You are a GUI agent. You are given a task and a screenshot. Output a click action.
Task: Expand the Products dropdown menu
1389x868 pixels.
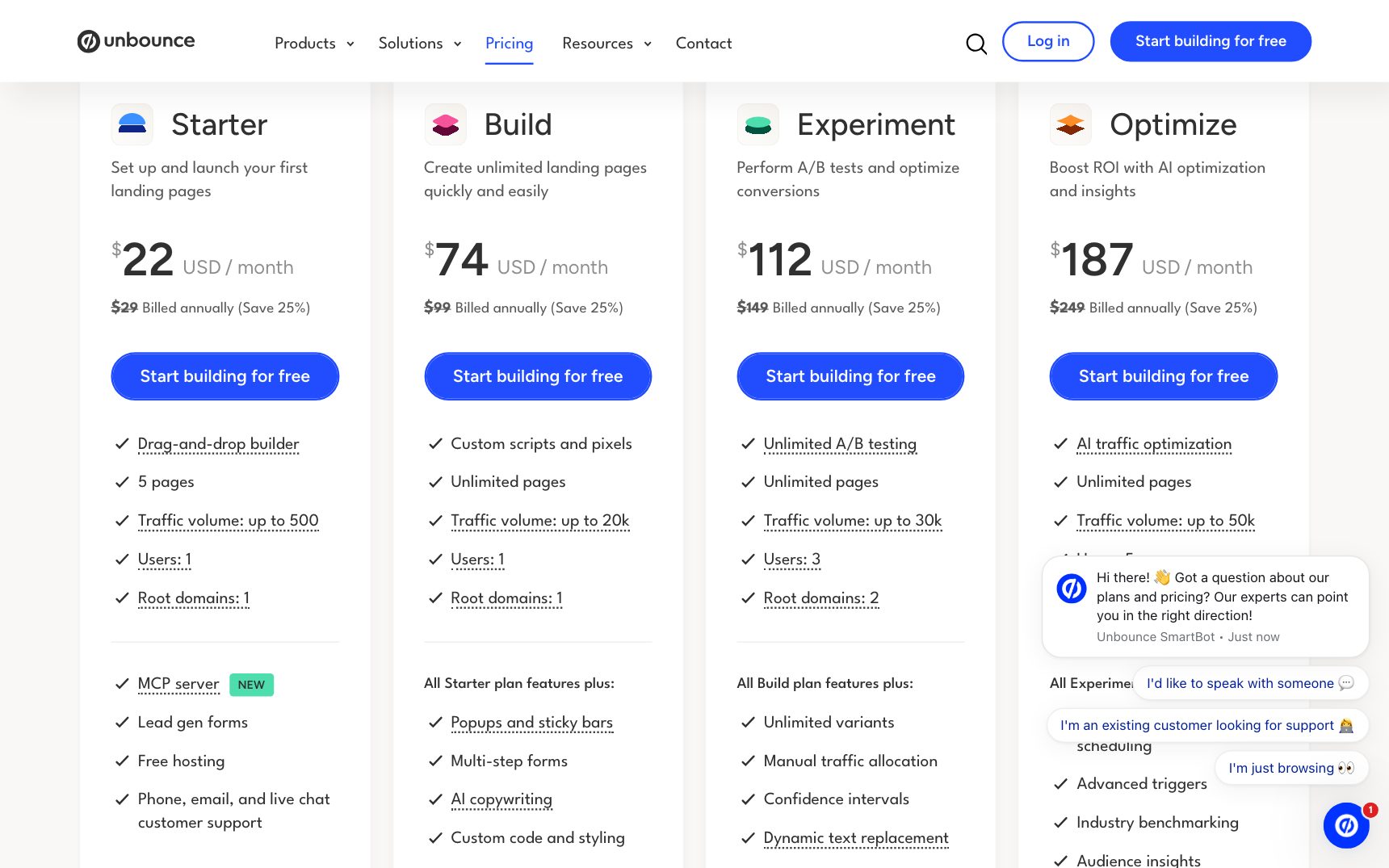click(x=314, y=44)
